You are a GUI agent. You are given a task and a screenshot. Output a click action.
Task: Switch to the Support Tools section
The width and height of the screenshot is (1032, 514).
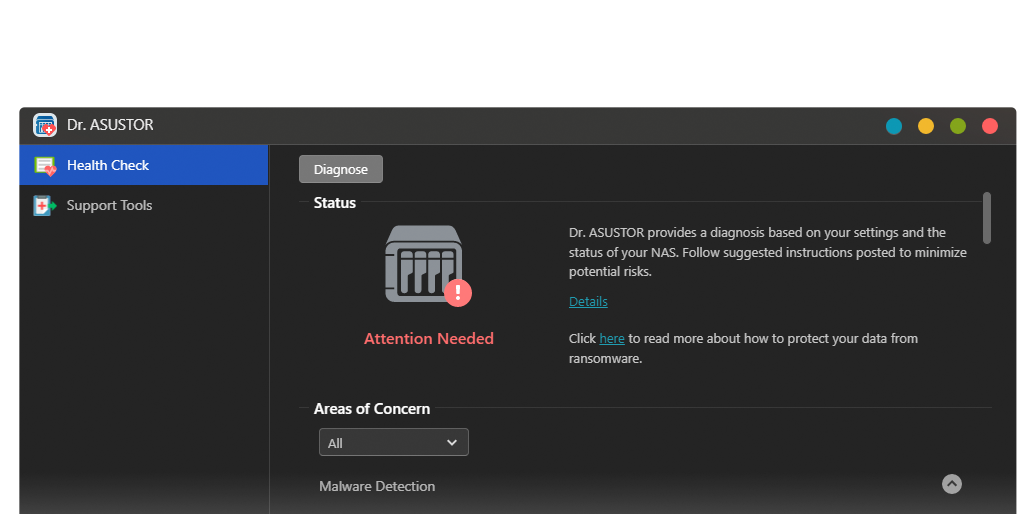(109, 206)
